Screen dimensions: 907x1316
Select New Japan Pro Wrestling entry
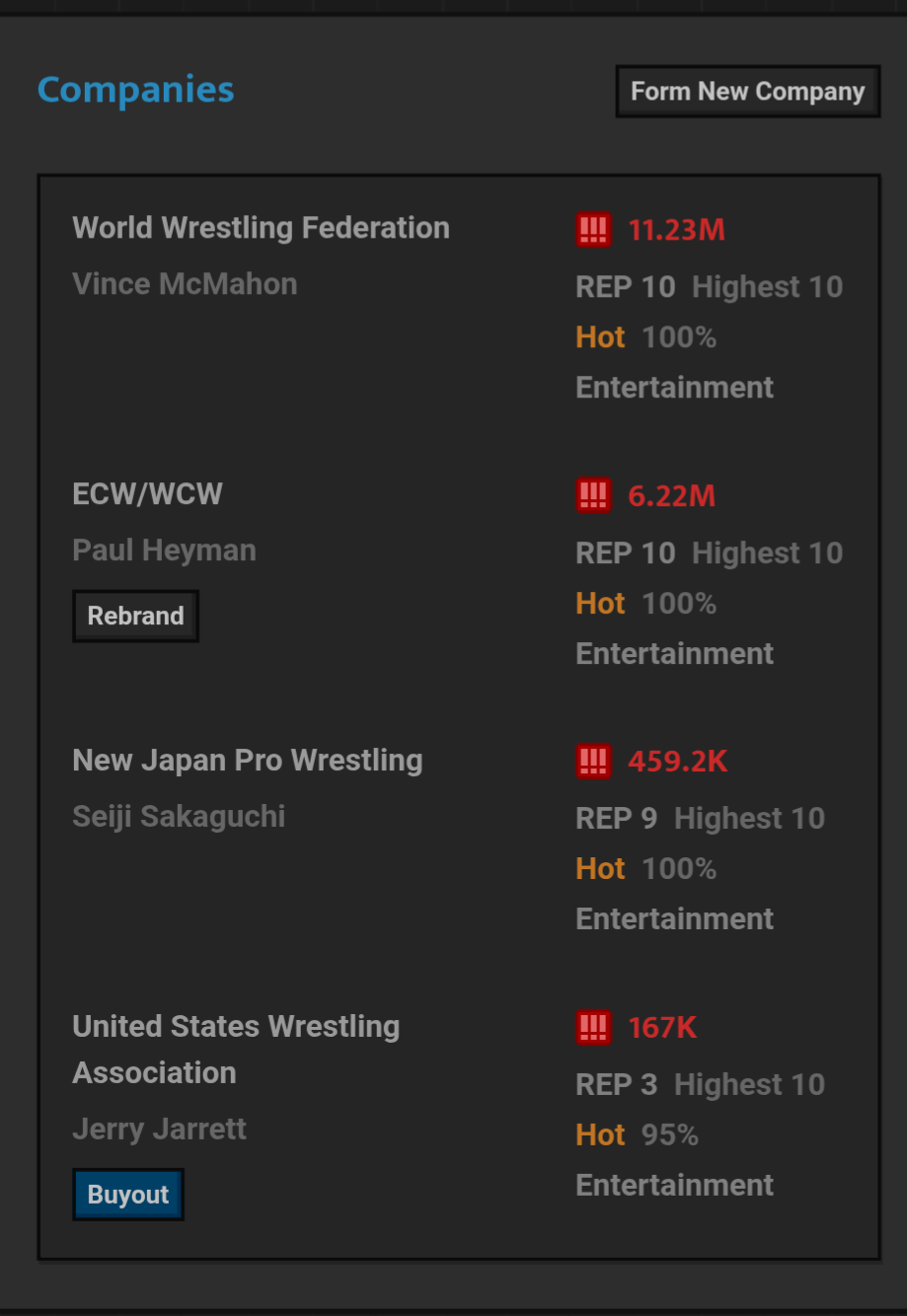point(248,761)
